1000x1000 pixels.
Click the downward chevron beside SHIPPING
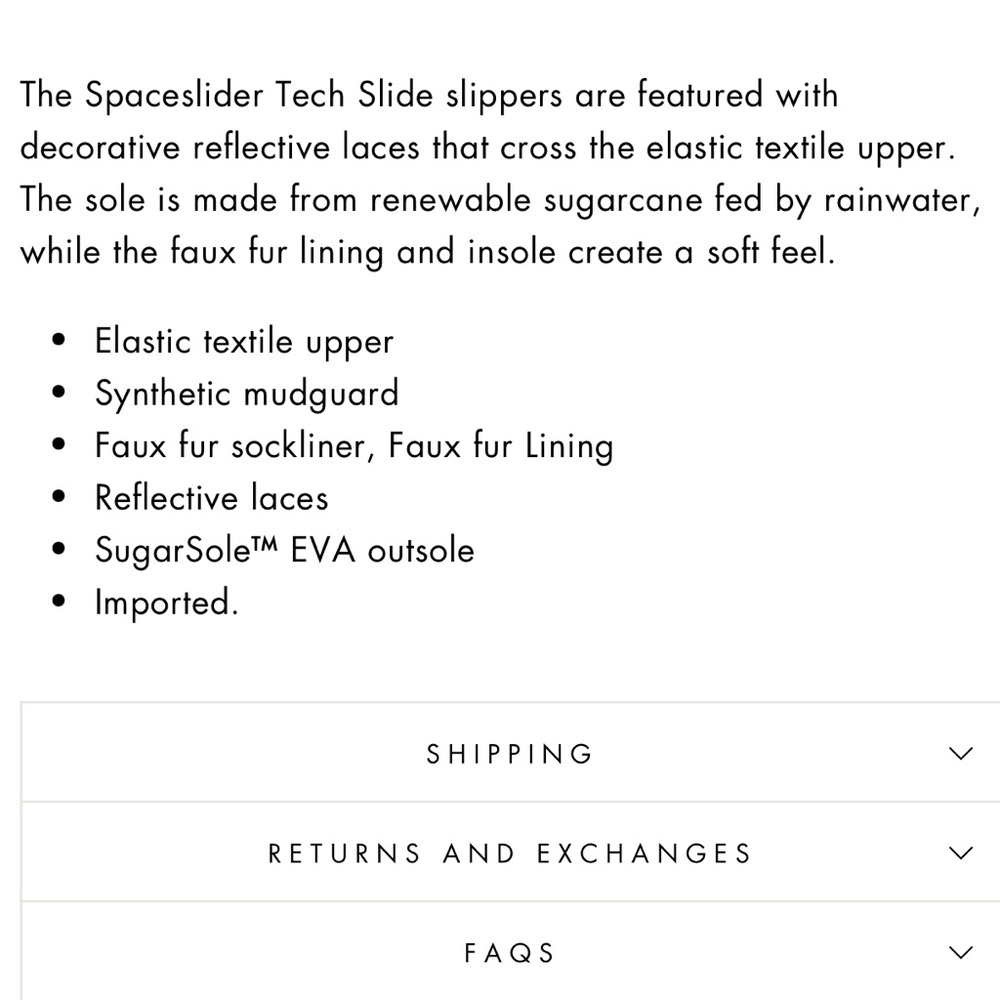click(961, 754)
